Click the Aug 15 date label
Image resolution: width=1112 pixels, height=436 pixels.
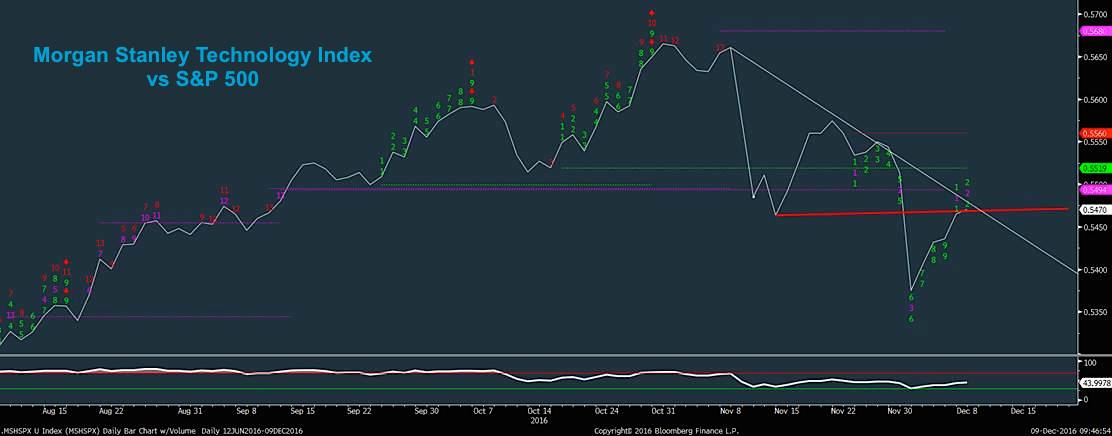click(x=55, y=410)
